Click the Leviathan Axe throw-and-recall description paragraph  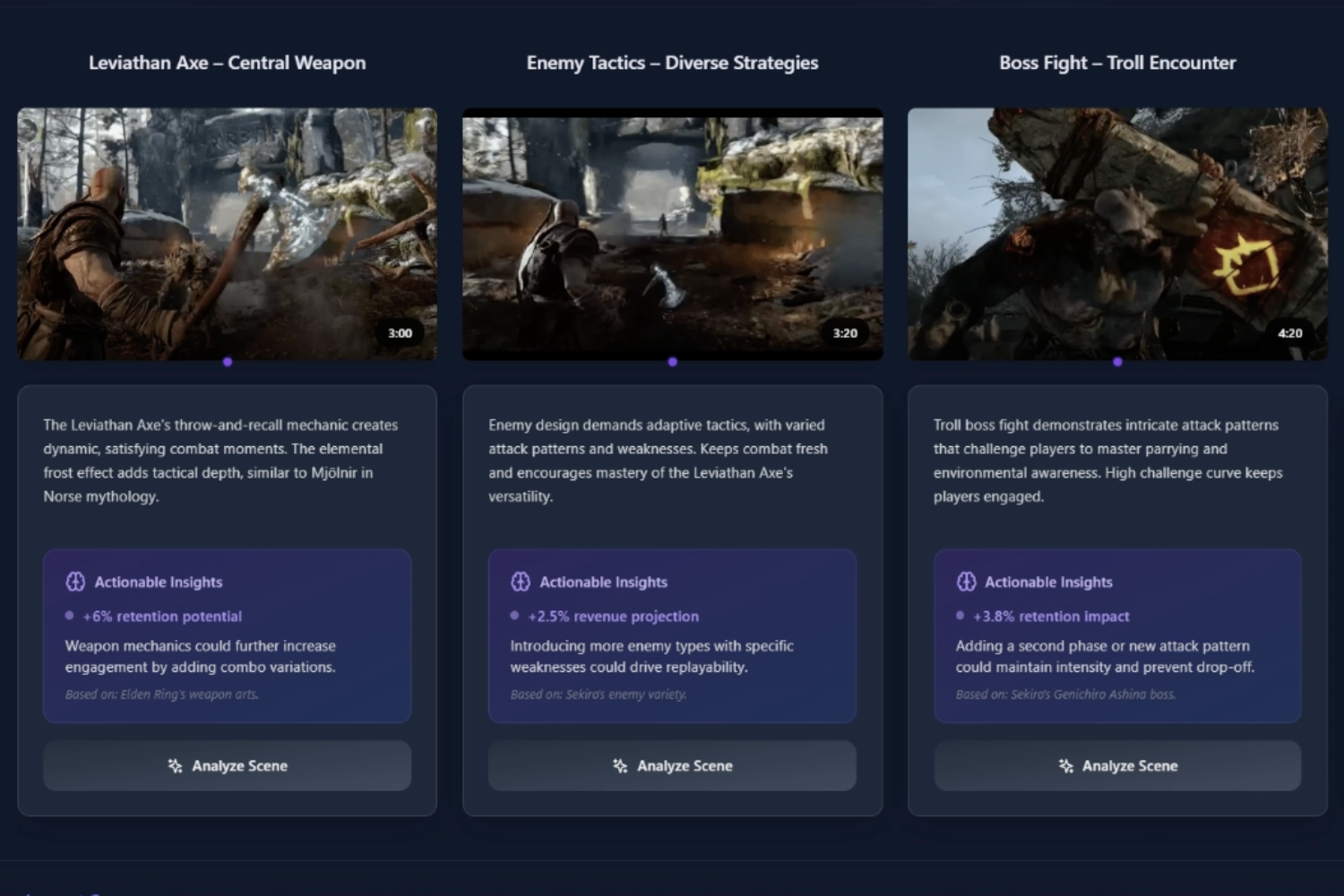point(221,461)
